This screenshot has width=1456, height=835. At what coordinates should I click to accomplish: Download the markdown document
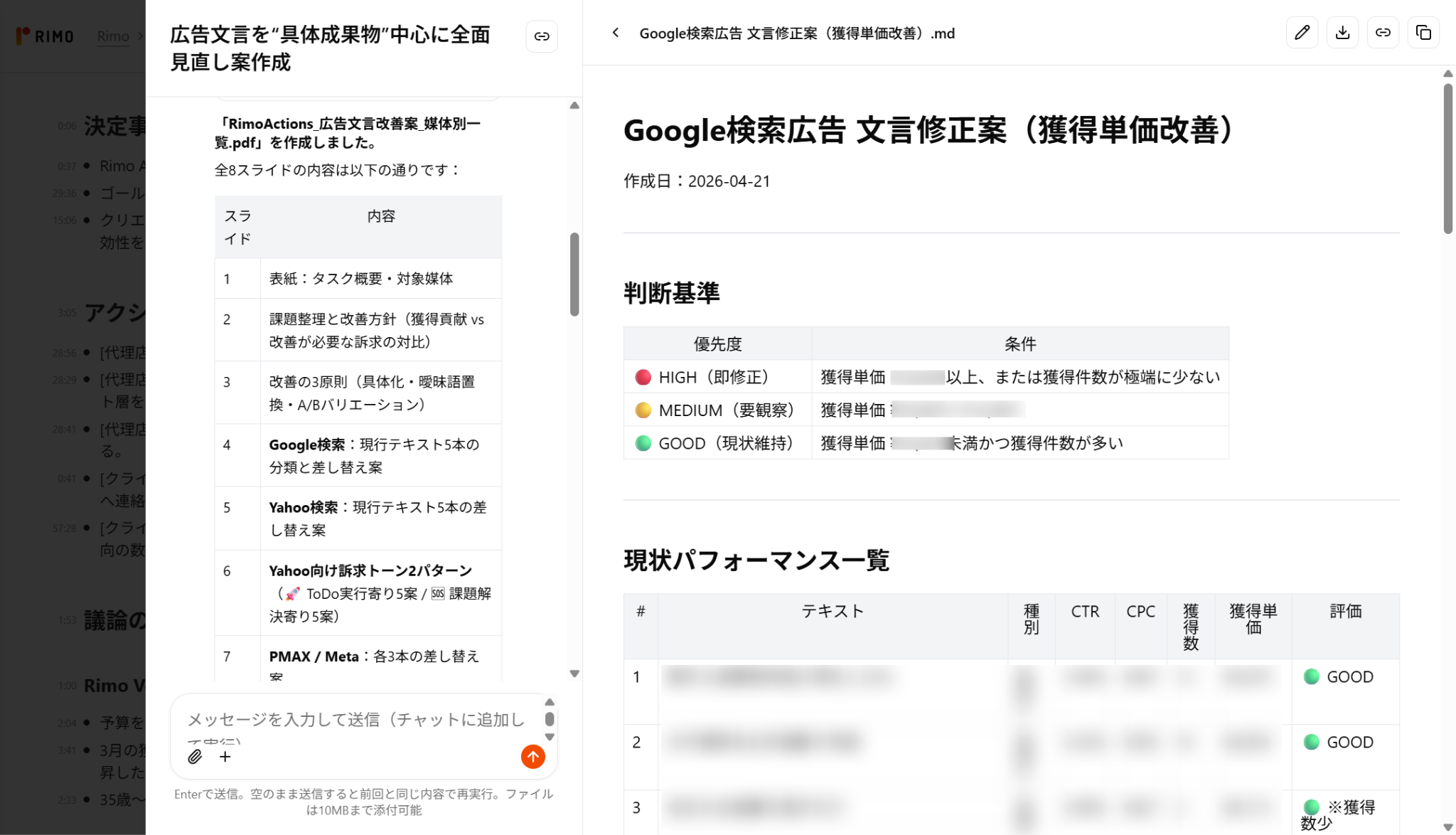click(x=1342, y=33)
